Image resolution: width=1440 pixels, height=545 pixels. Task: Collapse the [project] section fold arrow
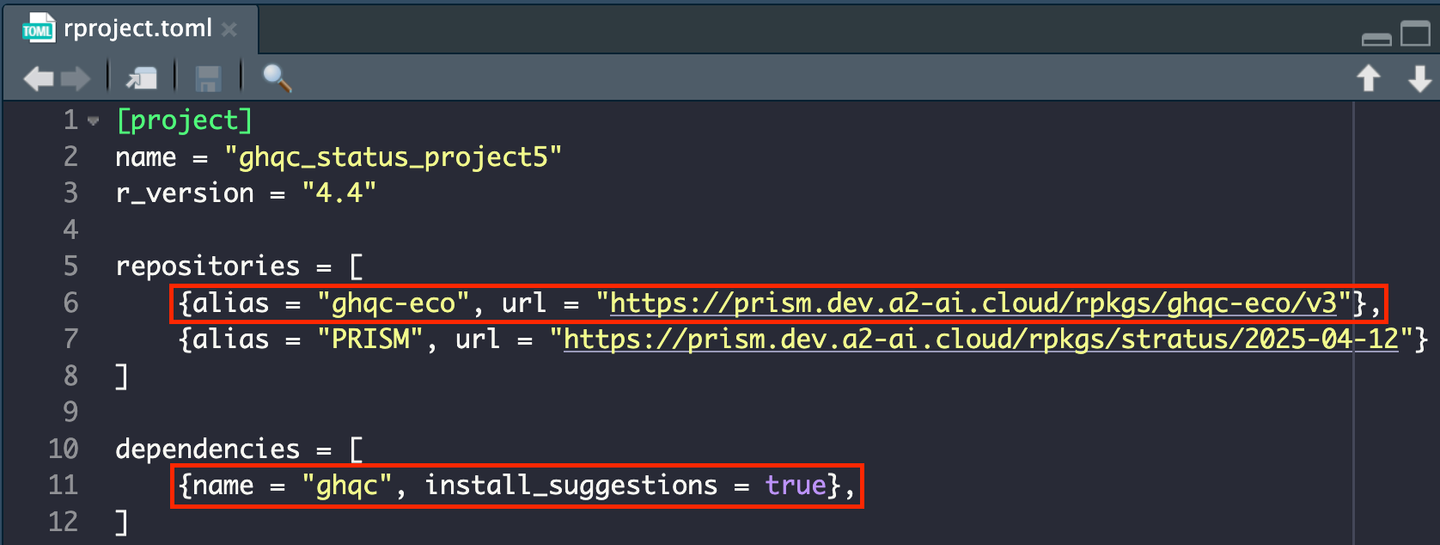93,122
